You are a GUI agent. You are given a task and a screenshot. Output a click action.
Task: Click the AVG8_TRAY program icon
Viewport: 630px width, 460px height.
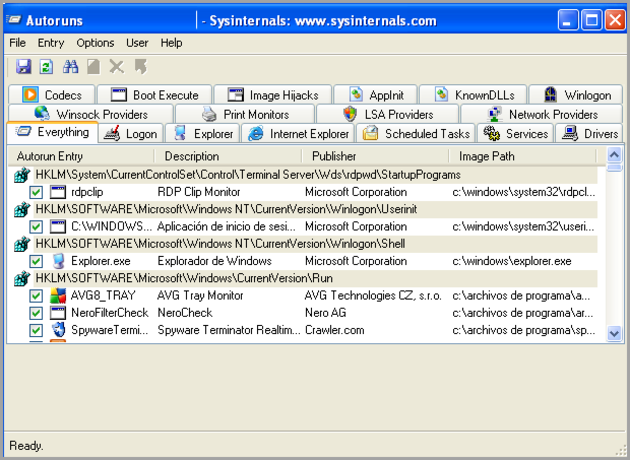58,296
